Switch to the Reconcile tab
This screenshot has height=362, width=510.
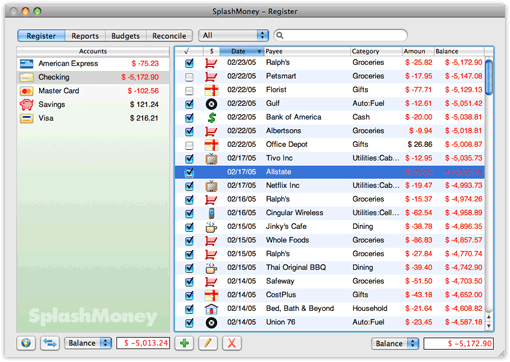[169, 36]
